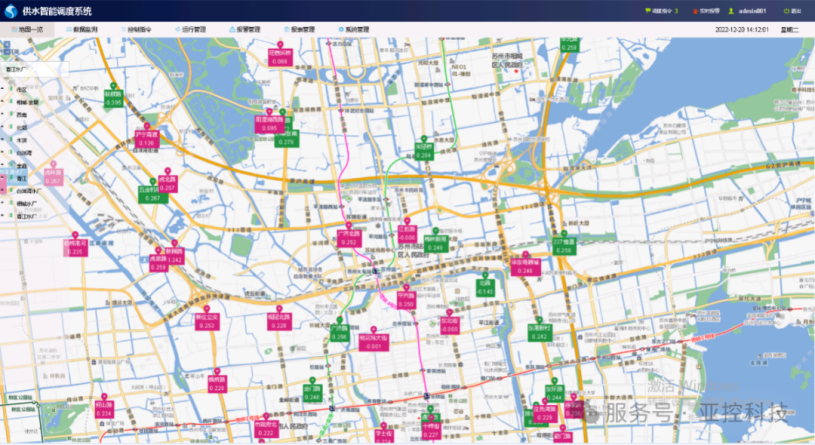815x445 pixels.
Task: Expand the 市区 tree node
Action: [3, 89]
